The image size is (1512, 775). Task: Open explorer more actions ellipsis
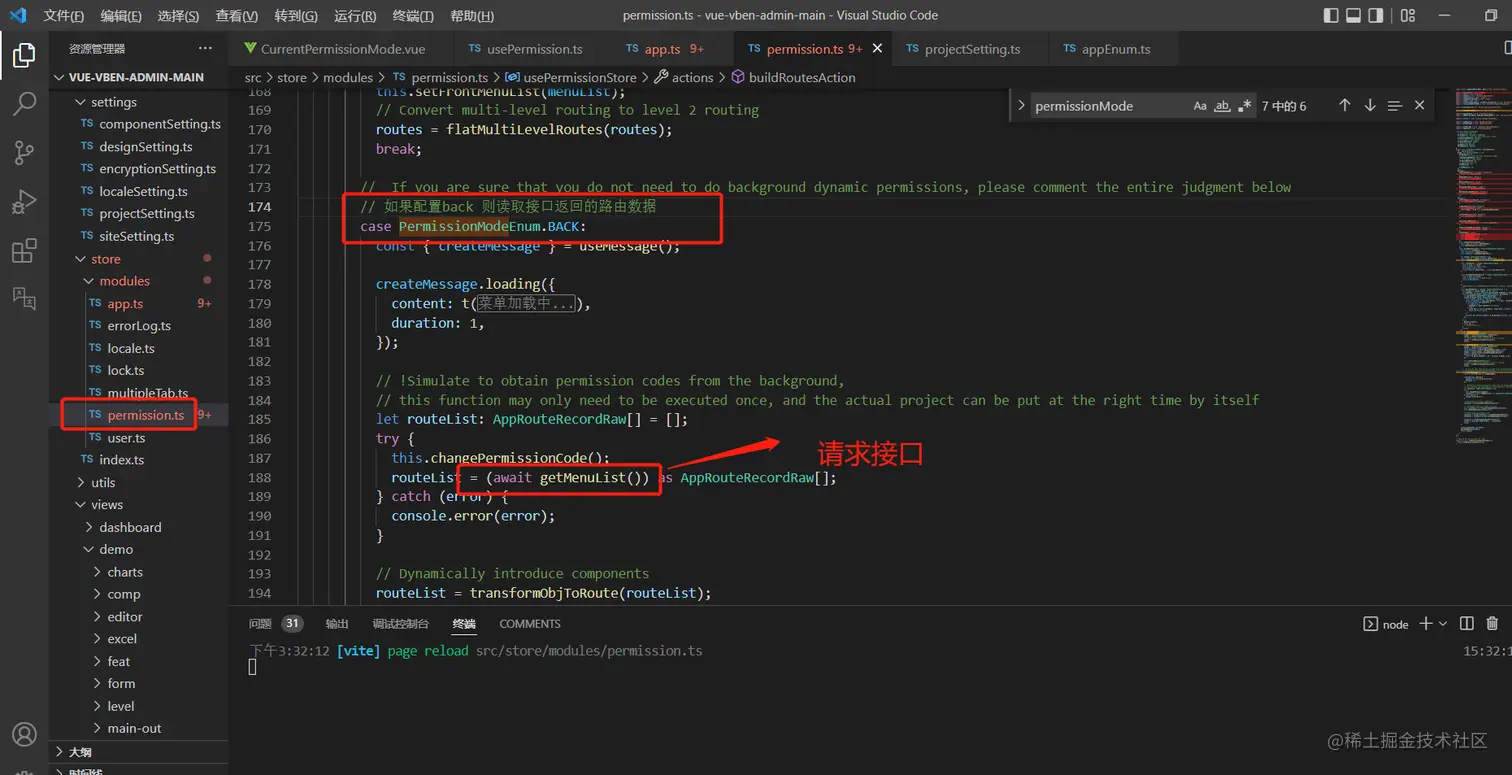[205, 48]
